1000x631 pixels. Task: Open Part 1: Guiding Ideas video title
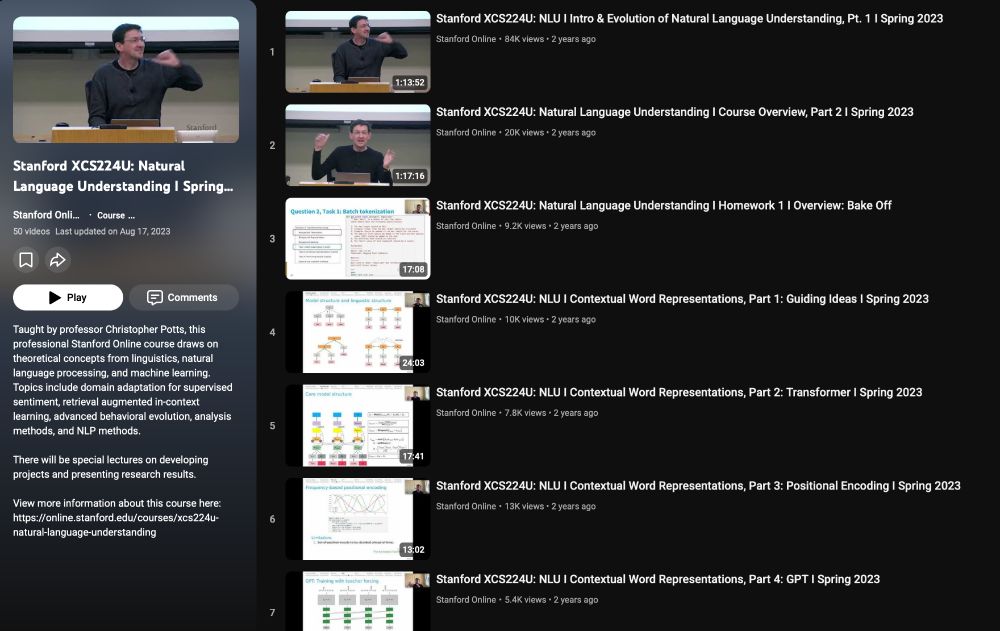682,299
